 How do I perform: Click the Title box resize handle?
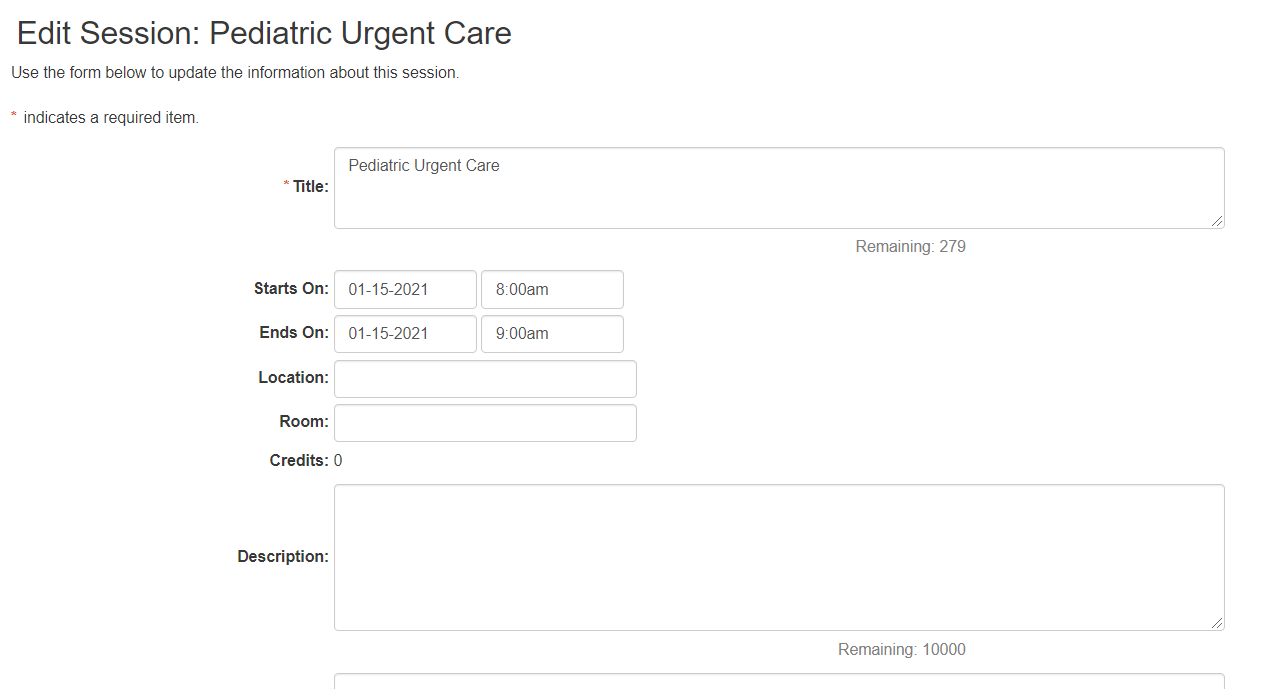(x=1217, y=221)
